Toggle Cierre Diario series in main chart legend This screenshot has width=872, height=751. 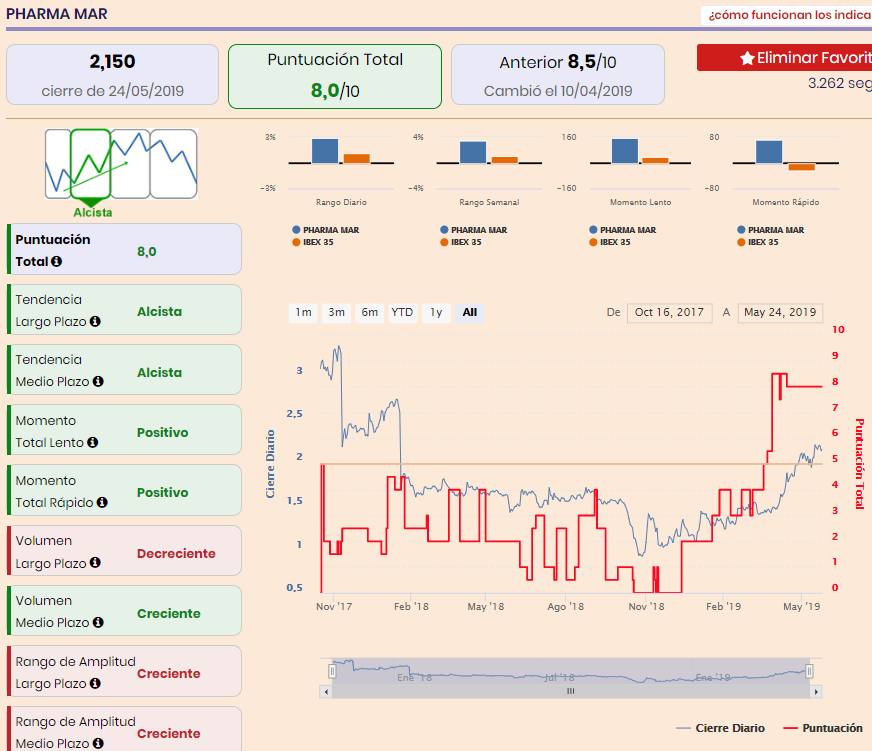pyautogui.click(x=720, y=728)
